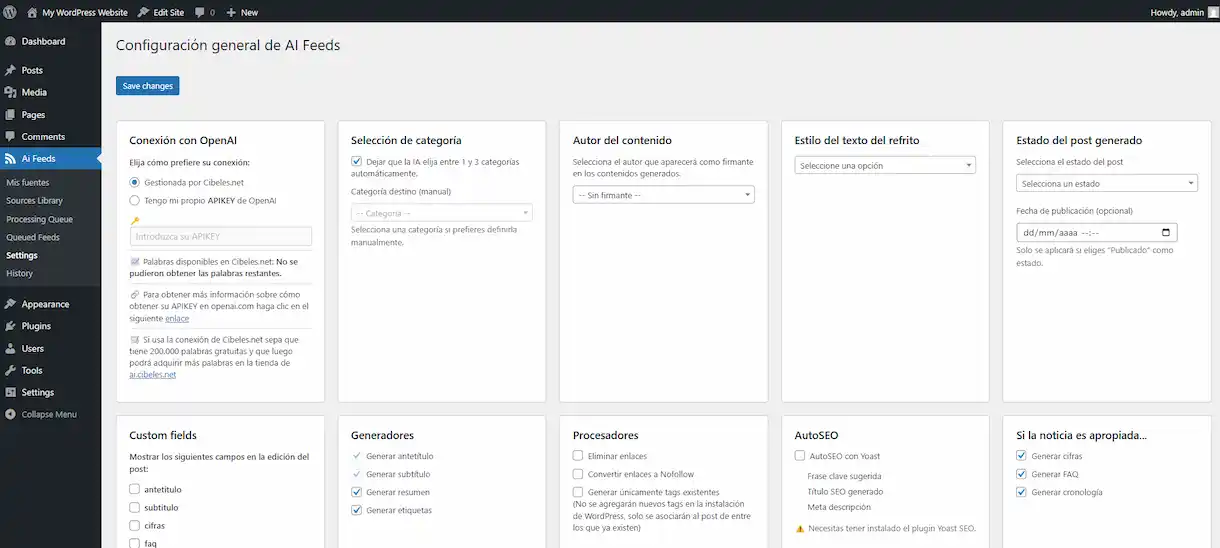
Task: Check the subtítulo custom field checkbox
Action: pyautogui.click(x=135, y=508)
